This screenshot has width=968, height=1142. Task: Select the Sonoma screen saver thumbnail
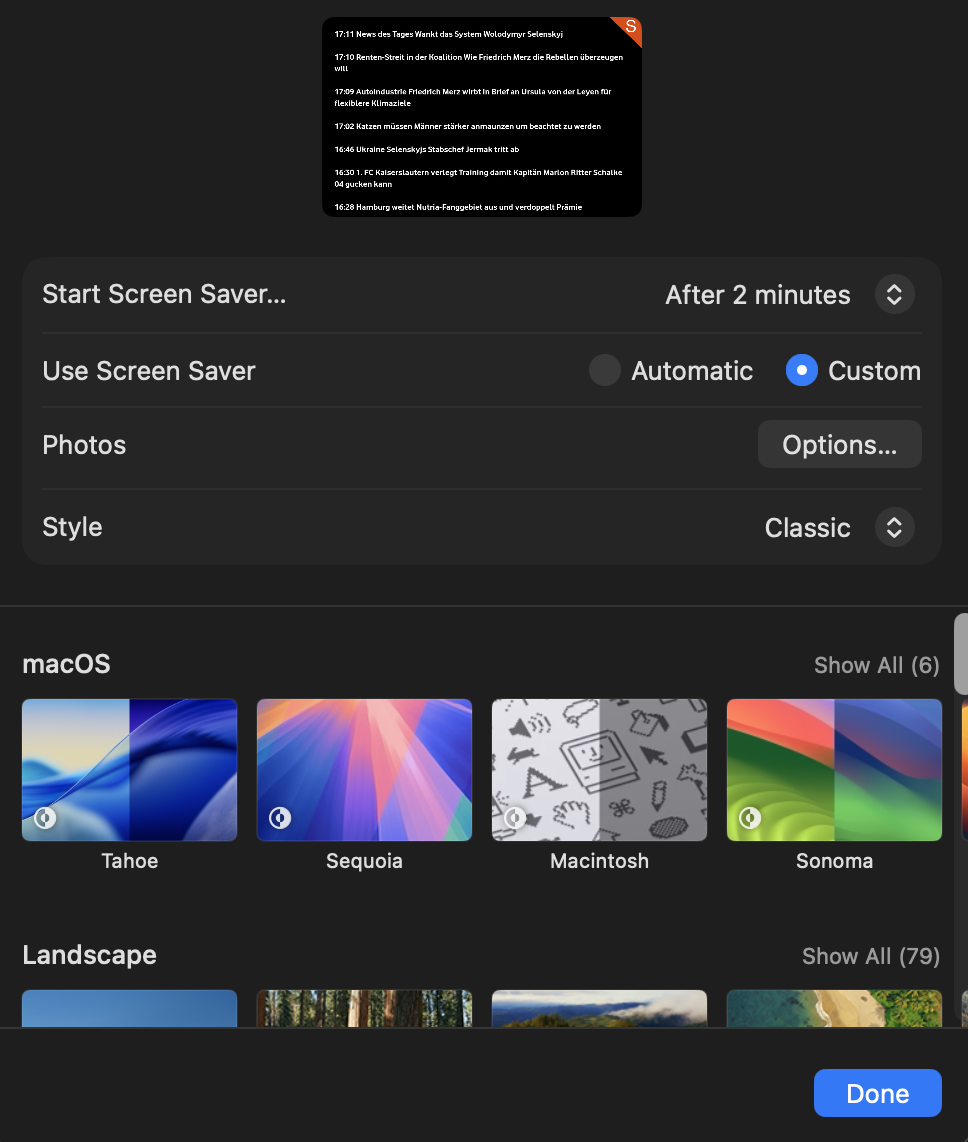tap(834, 769)
